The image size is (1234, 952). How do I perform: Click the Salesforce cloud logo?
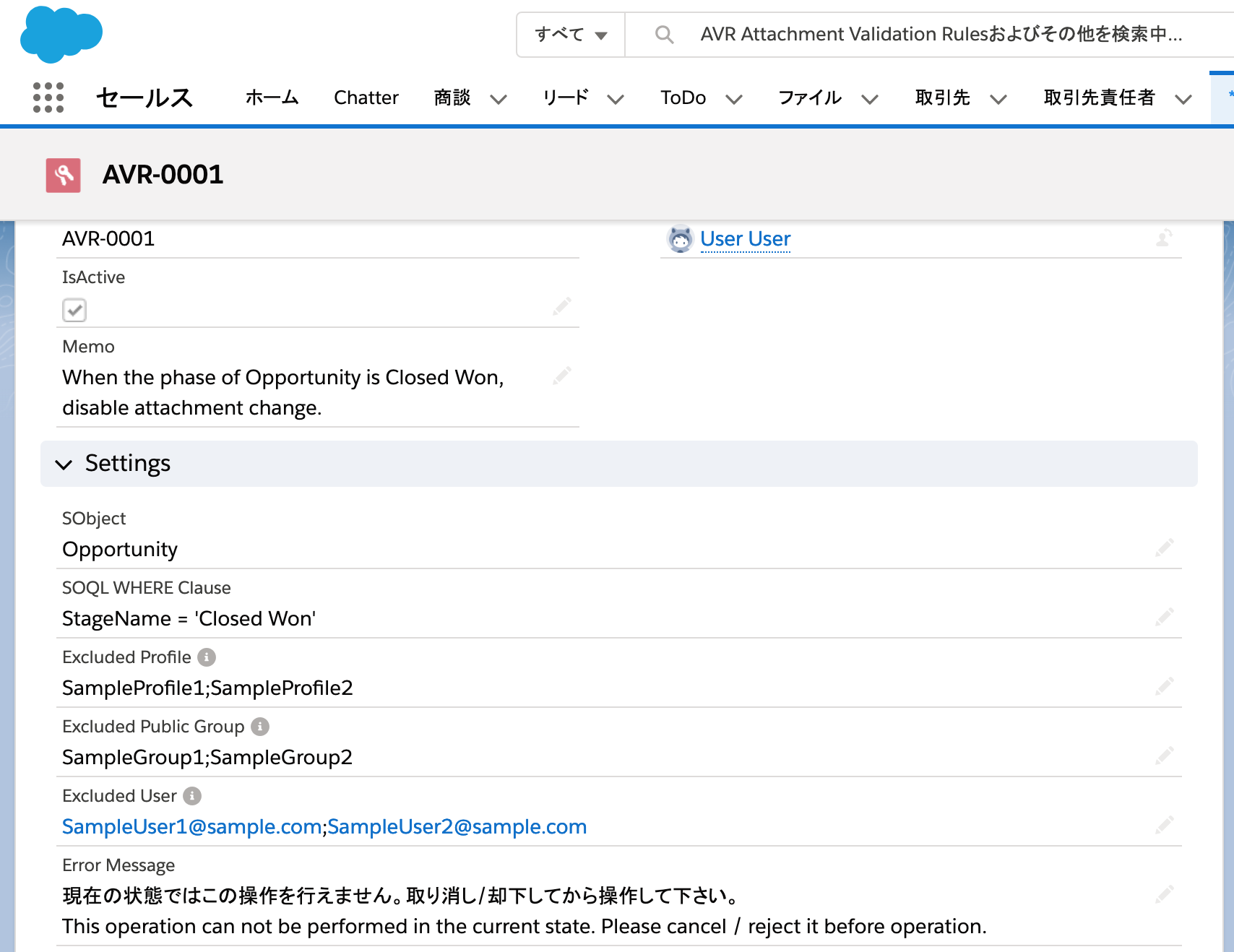(61, 34)
